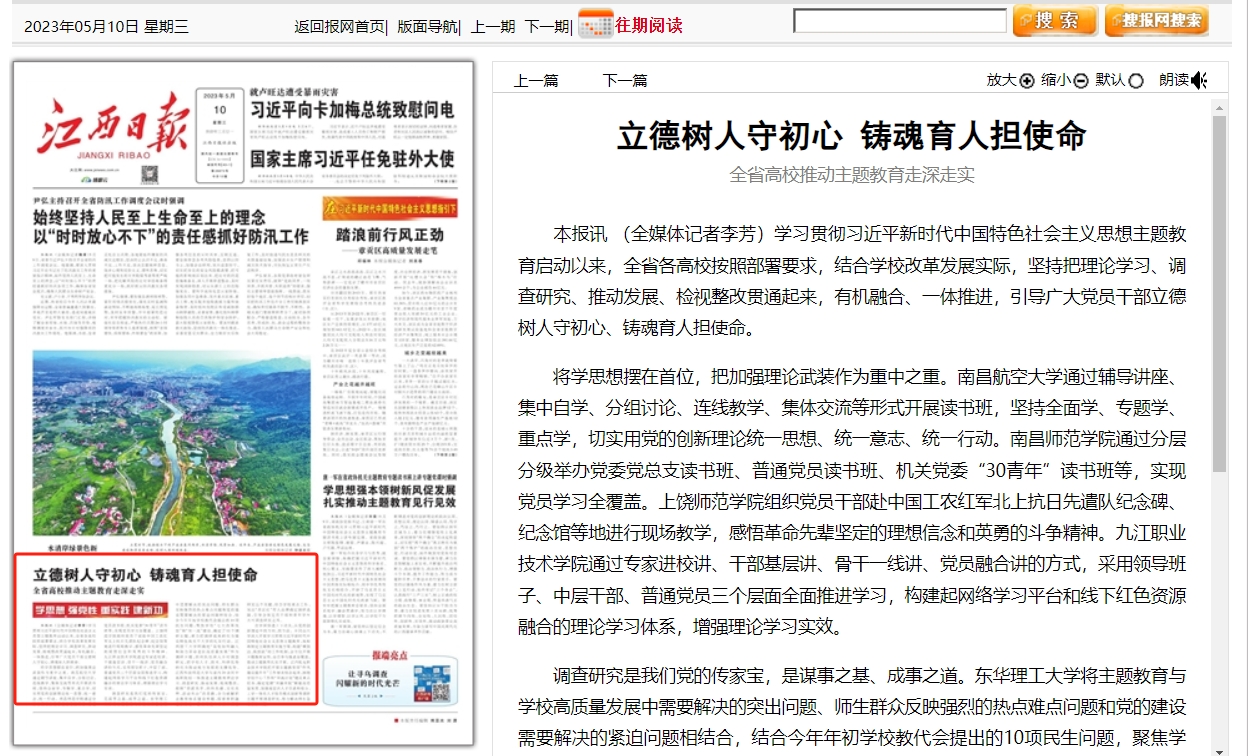Click article title 立德树人守初心 铸魂育人担使命
Image resolution: width=1248 pixels, height=756 pixels.
(852, 136)
